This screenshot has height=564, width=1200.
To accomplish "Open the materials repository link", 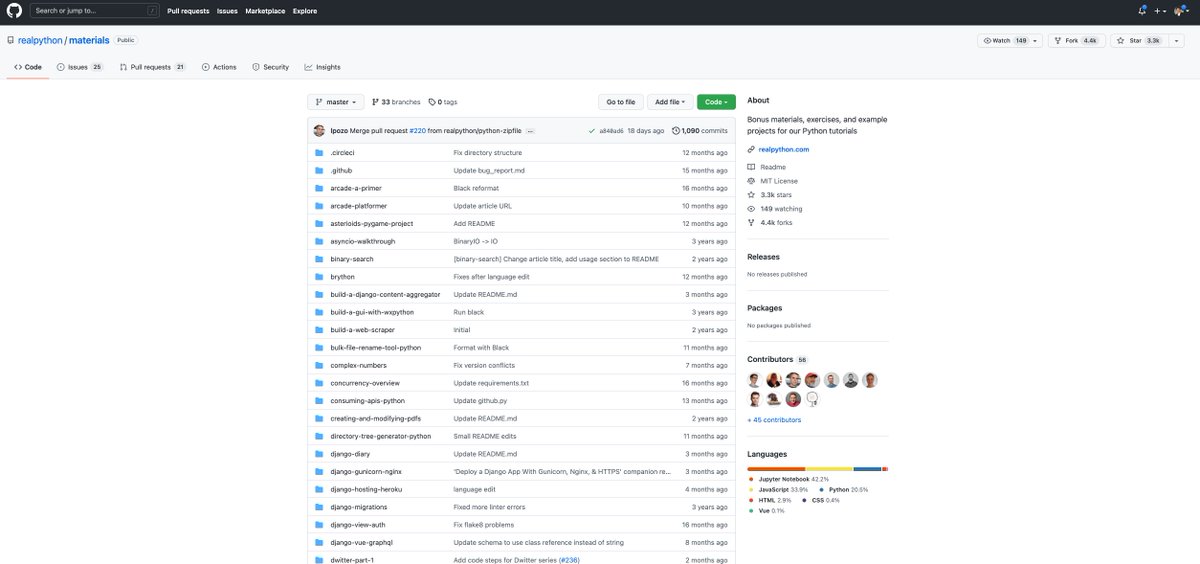I will 89,40.
